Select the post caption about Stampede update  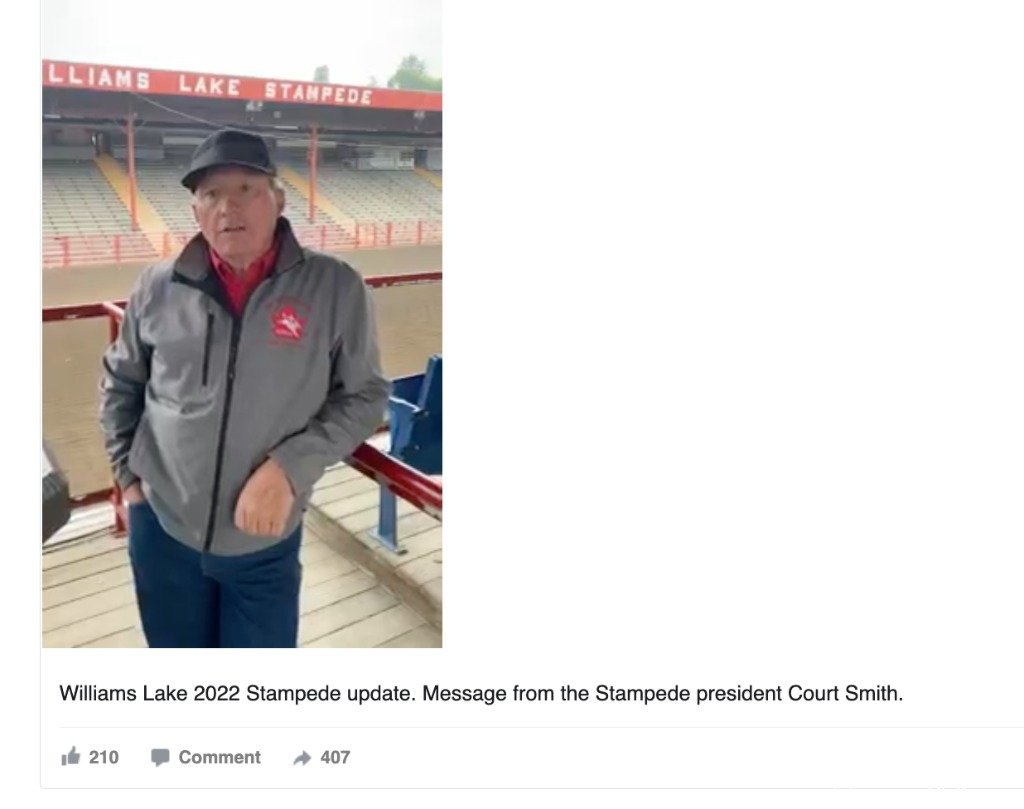point(481,693)
